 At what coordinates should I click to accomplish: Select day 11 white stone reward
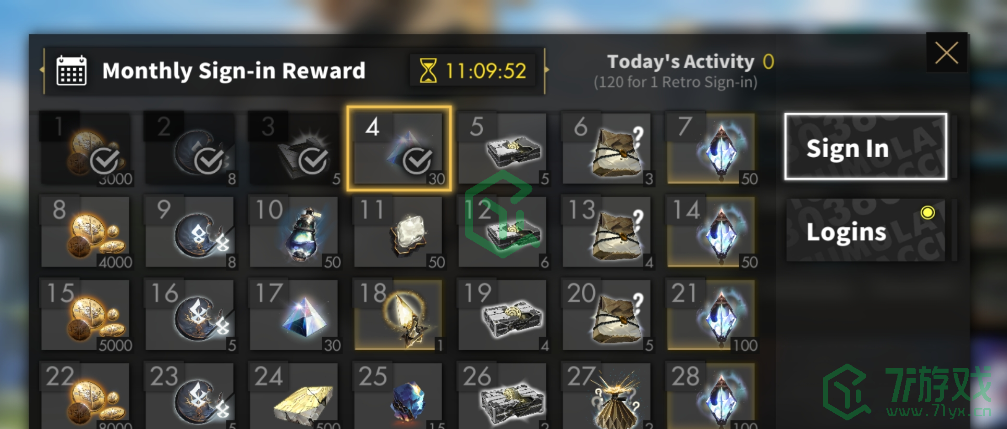[x=399, y=232]
